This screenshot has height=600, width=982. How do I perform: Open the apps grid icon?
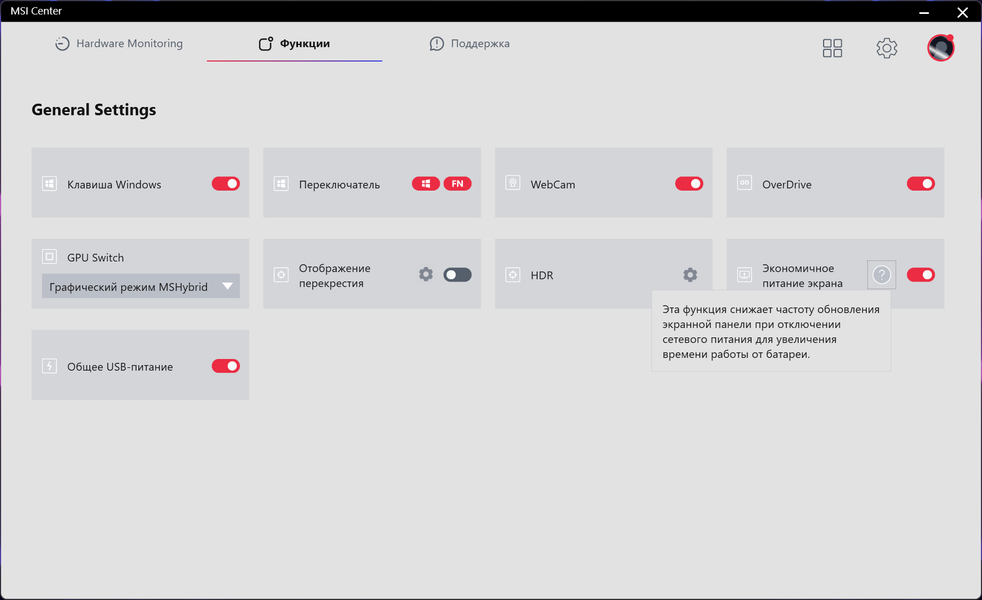(x=832, y=48)
